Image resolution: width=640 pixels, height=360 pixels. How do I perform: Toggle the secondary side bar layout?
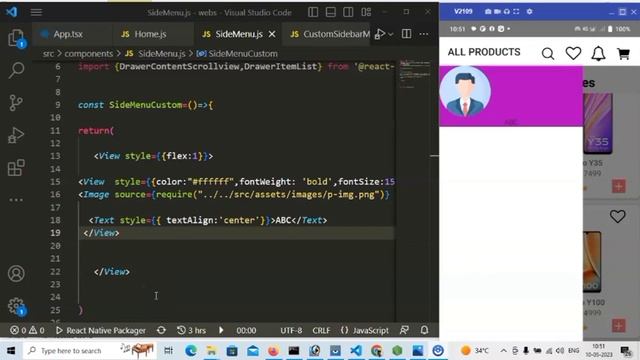(348, 12)
